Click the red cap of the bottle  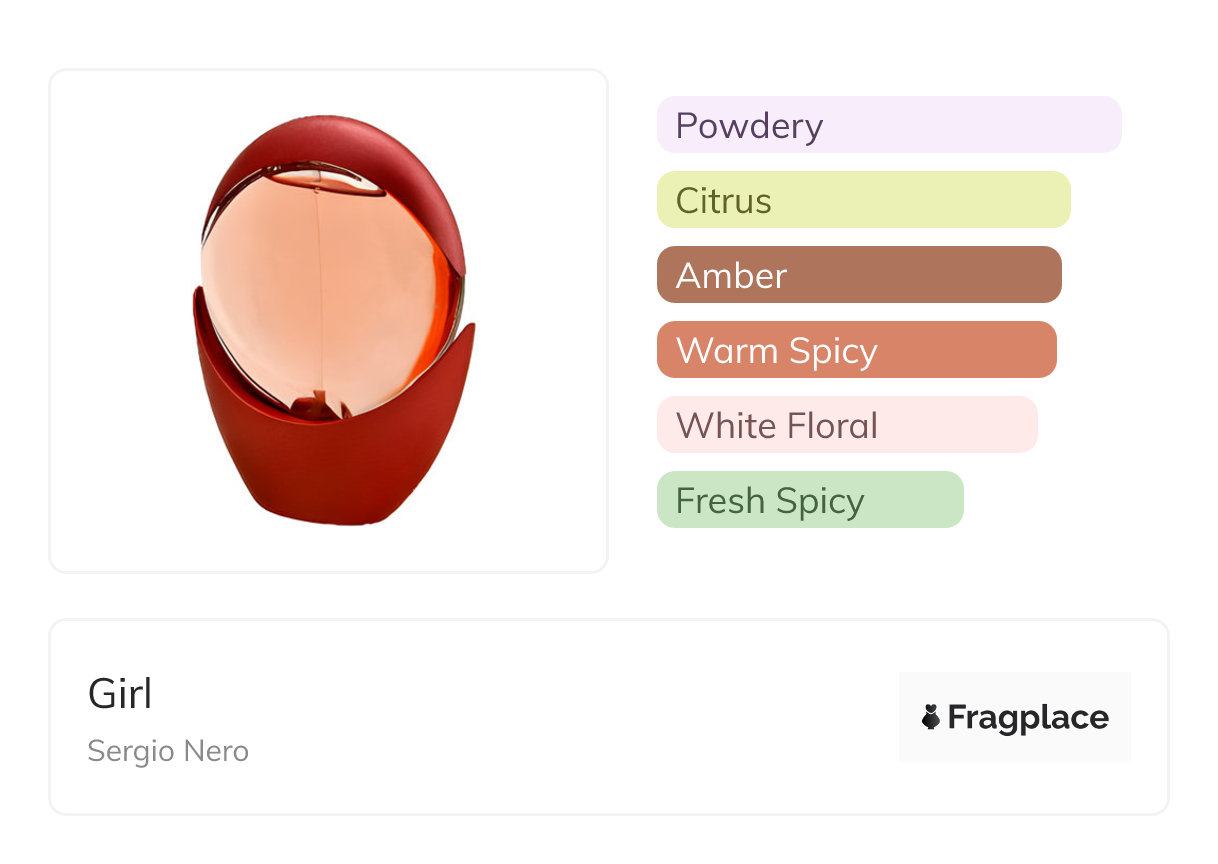click(x=340, y=148)
